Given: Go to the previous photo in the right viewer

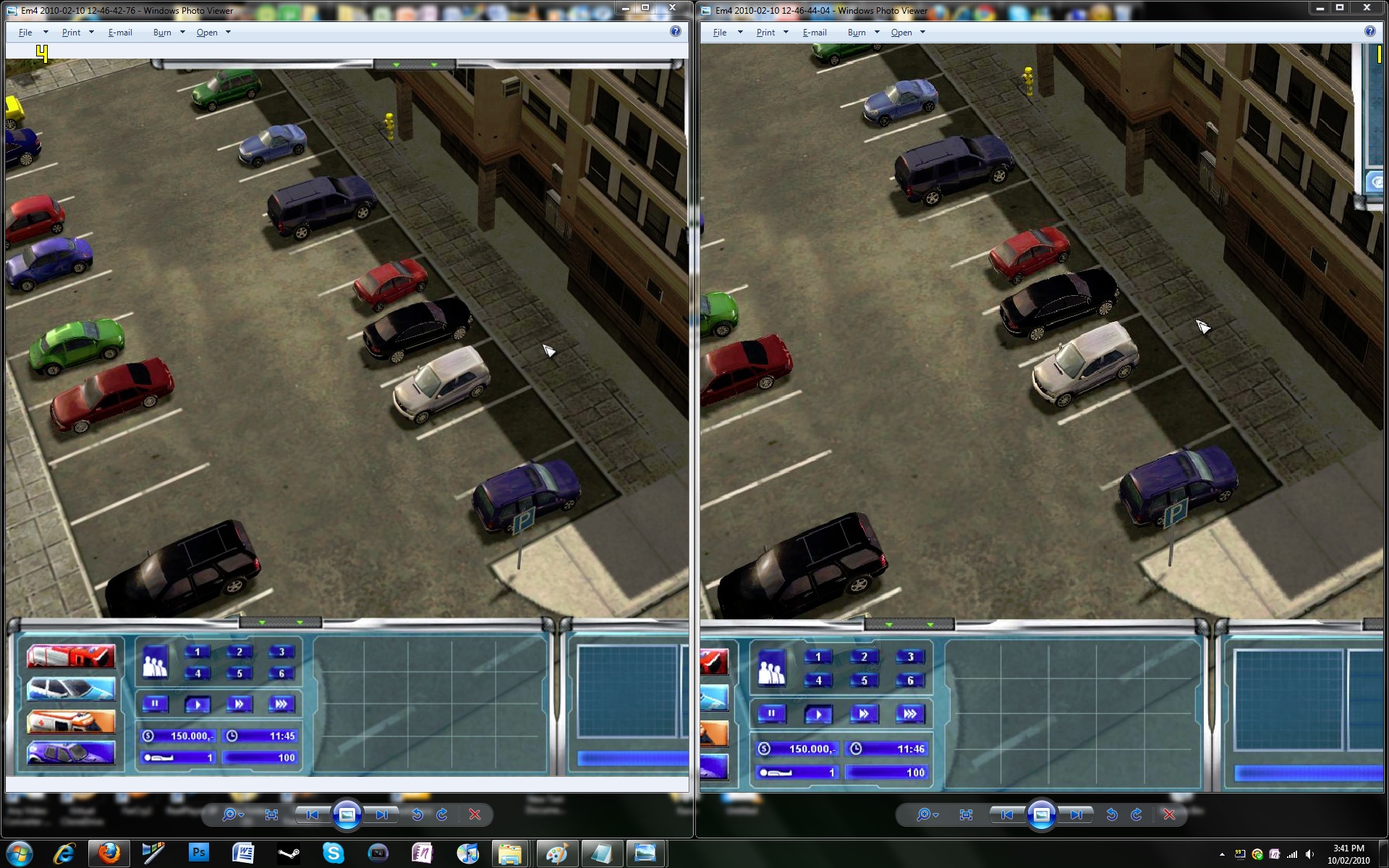Looking at the screenshot, I should (1007, 815).
